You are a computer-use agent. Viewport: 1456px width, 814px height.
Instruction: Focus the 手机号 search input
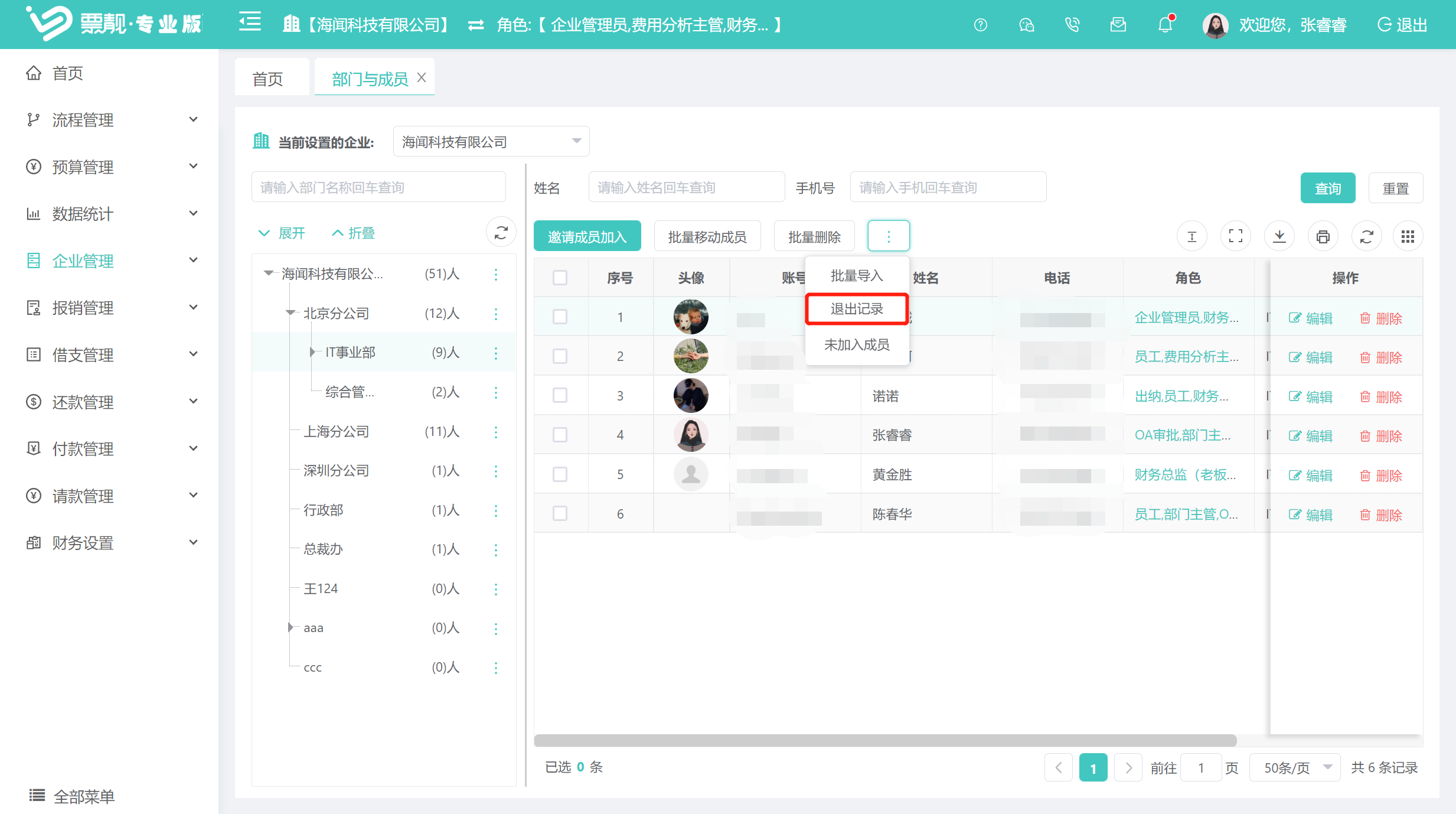[948, 187]
